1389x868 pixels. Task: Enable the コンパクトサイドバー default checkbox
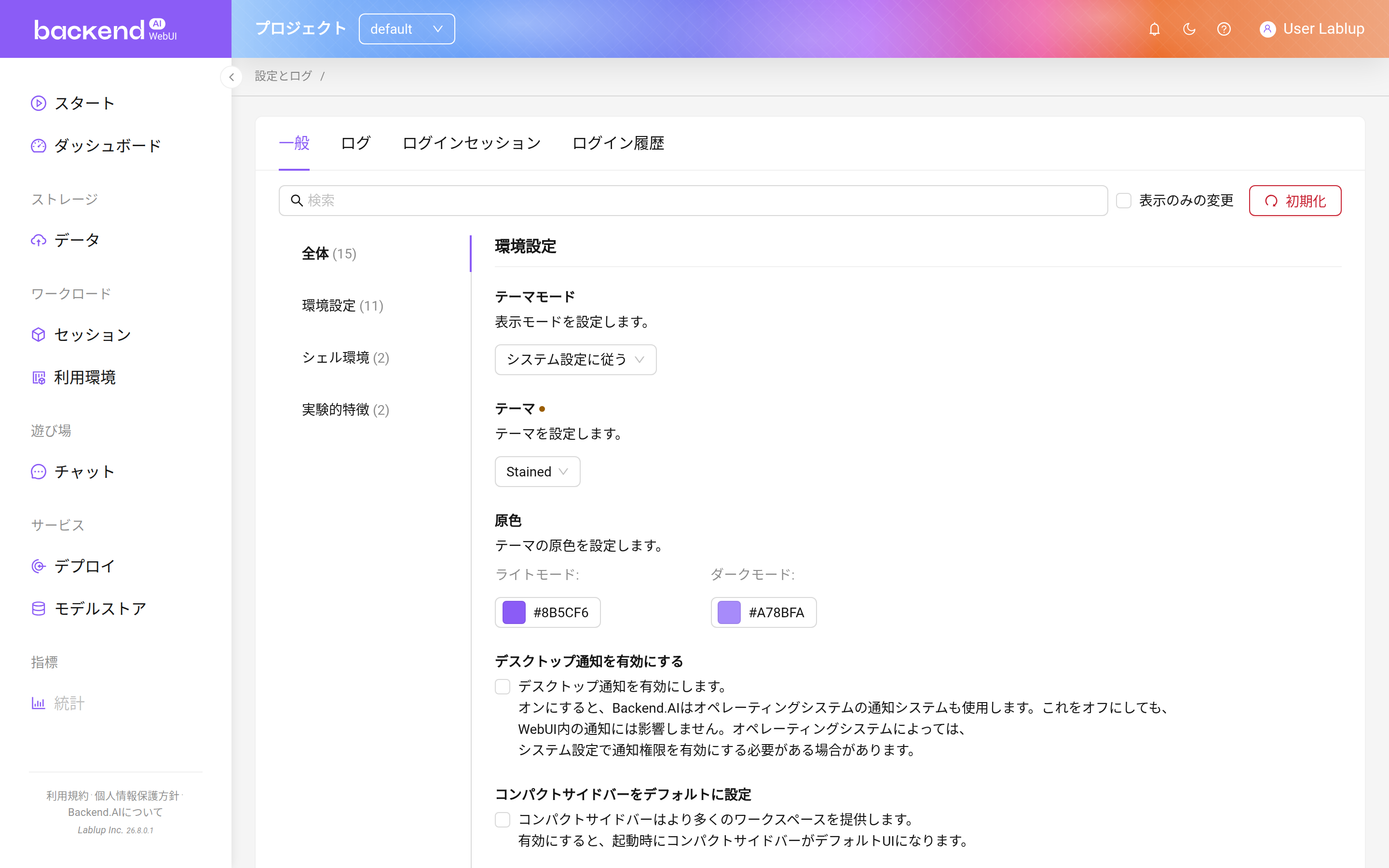(x=502, y=820)
